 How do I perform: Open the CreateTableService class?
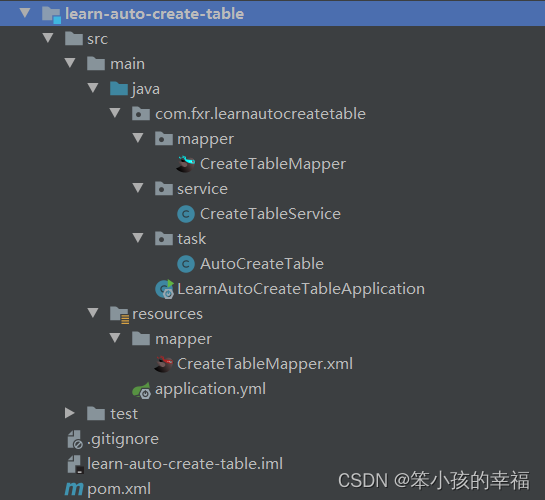coord(270,213)
